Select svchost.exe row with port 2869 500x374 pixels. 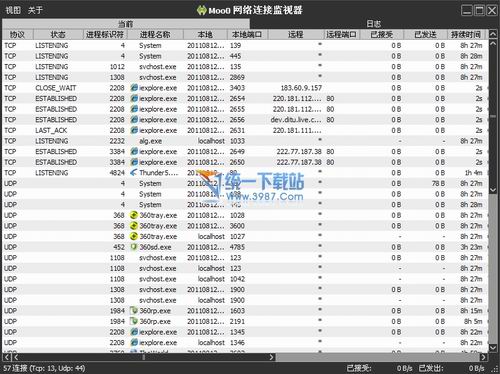[x=245, y=77]
